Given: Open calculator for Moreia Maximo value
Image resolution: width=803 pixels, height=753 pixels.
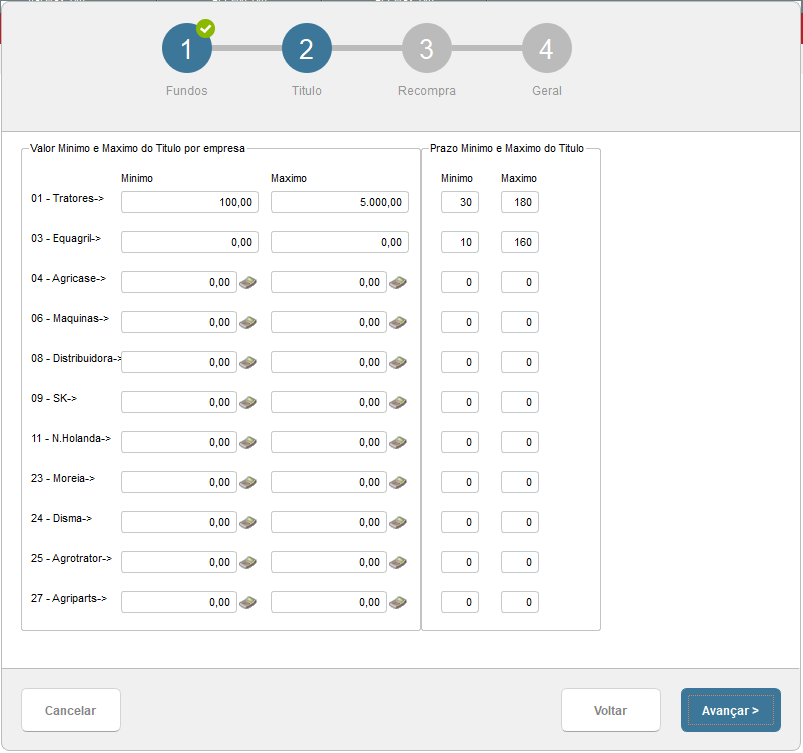Looking at the screenshot, I should point(398,482).
